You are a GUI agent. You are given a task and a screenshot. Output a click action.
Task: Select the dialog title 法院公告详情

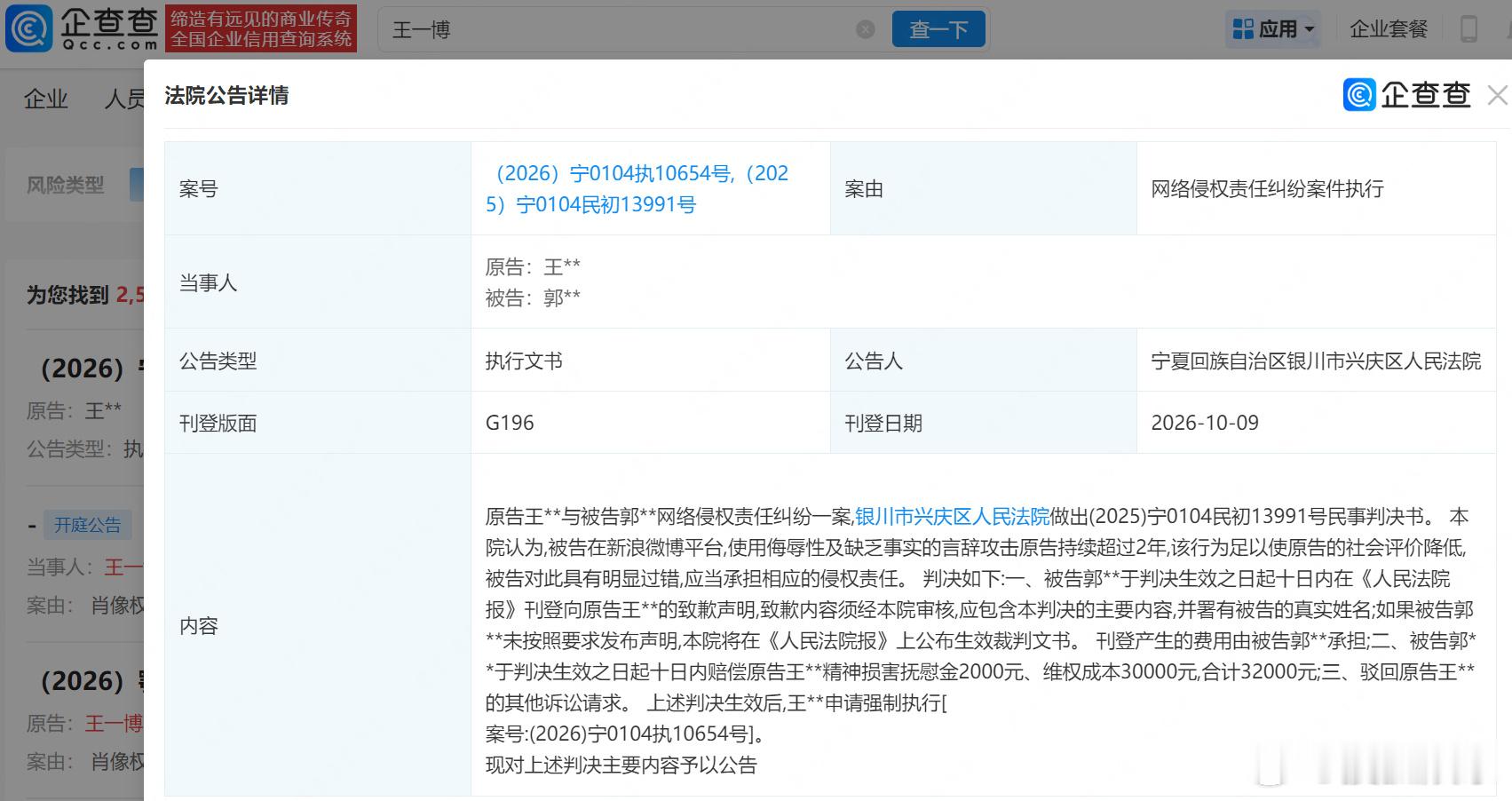[226, 95]
